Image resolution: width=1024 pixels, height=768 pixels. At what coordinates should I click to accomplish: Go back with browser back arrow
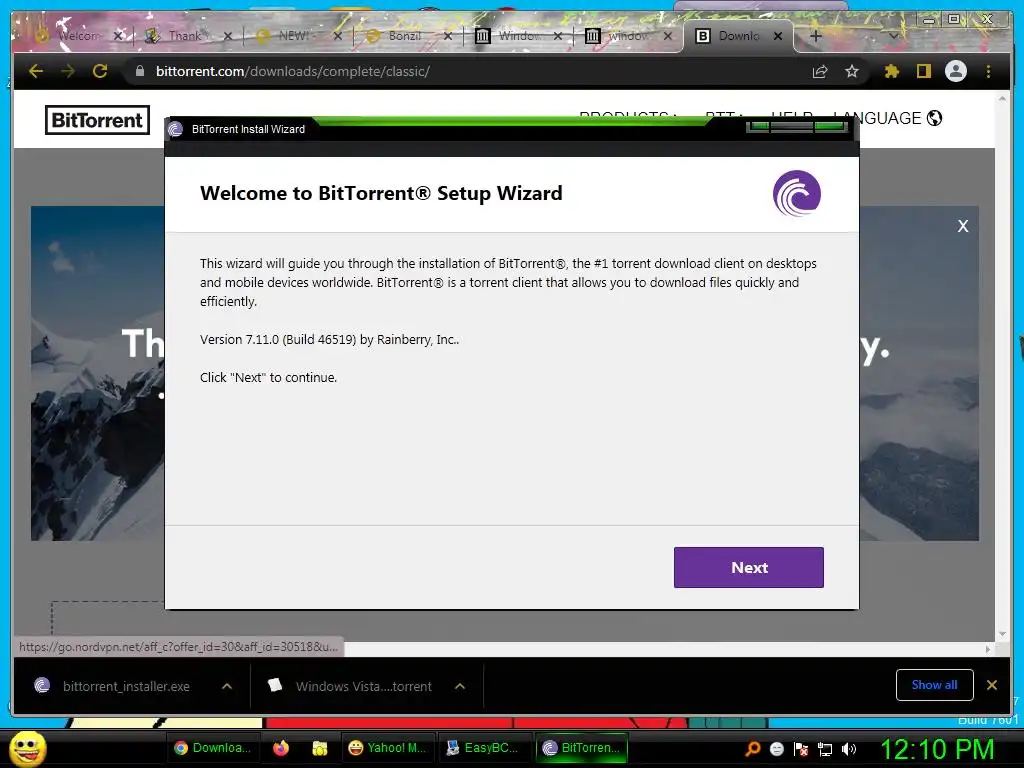36,71
